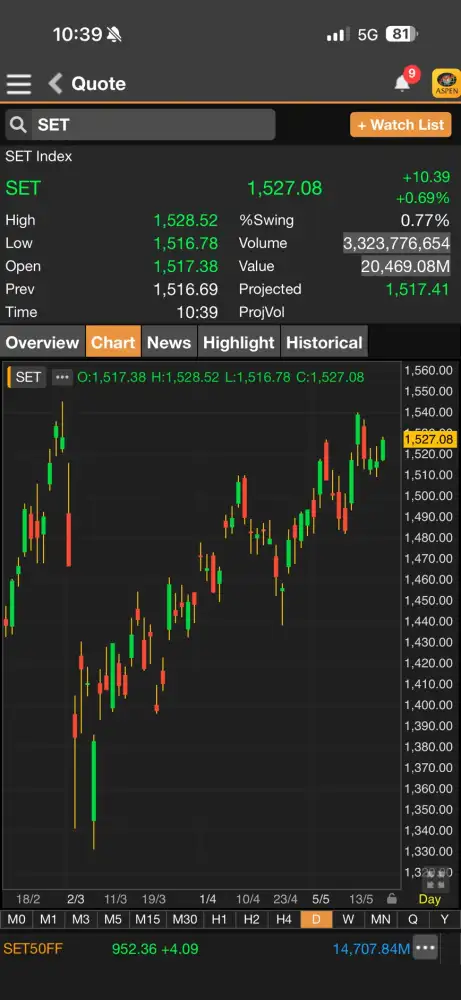Screen dimensions: 461x1000
Task: Tap the 13/5 date on chart axis
Action: pos(361,899)
